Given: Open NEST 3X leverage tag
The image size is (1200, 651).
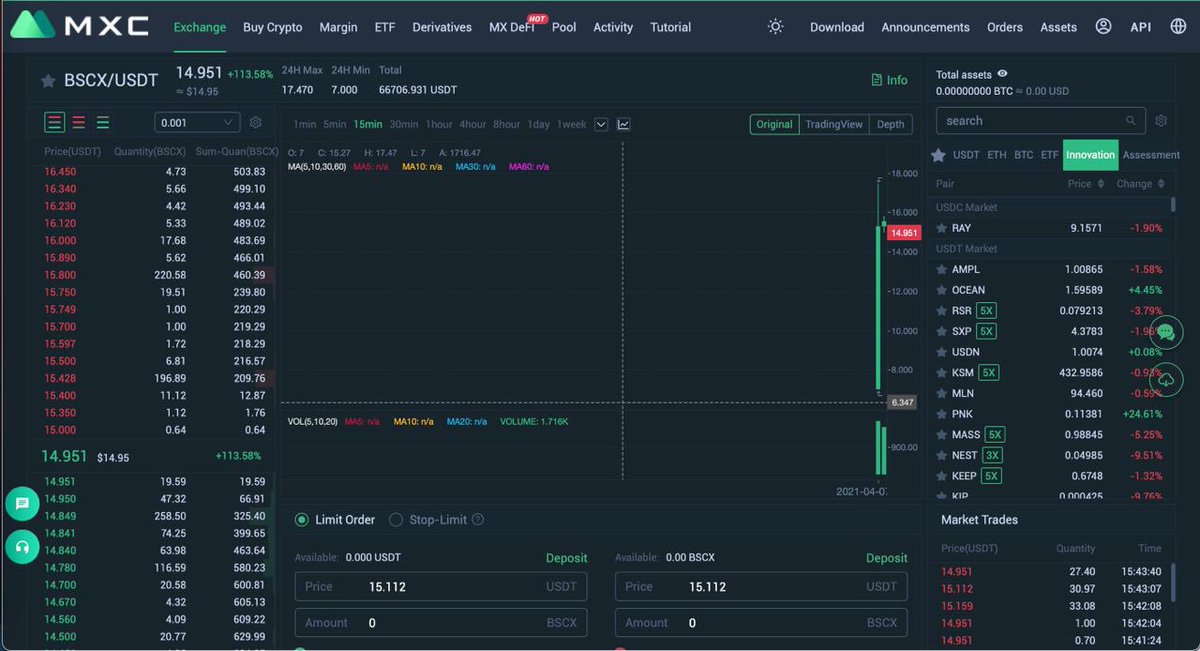Looking at the screenshot, I should click(x=991, y=455).
